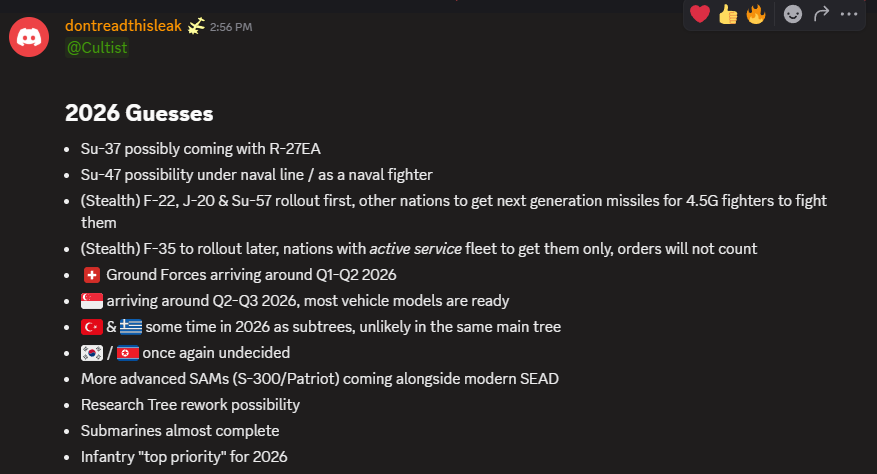This screenshot has width=877, height=474.
Task: React with the red heart emoji
Action: coord(700,14)
